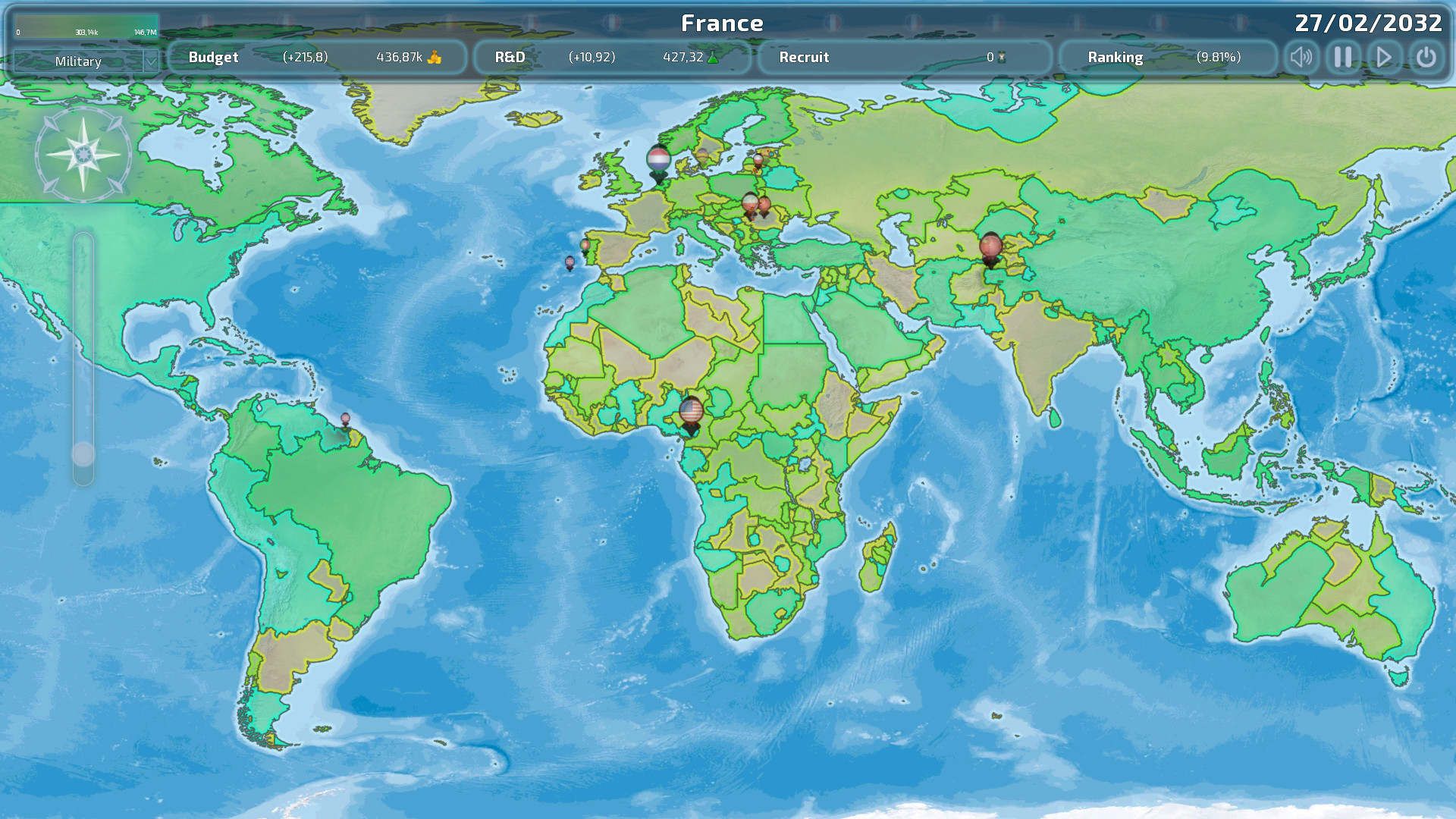
Task: Mute the game sound
Action: [1301, 58]
